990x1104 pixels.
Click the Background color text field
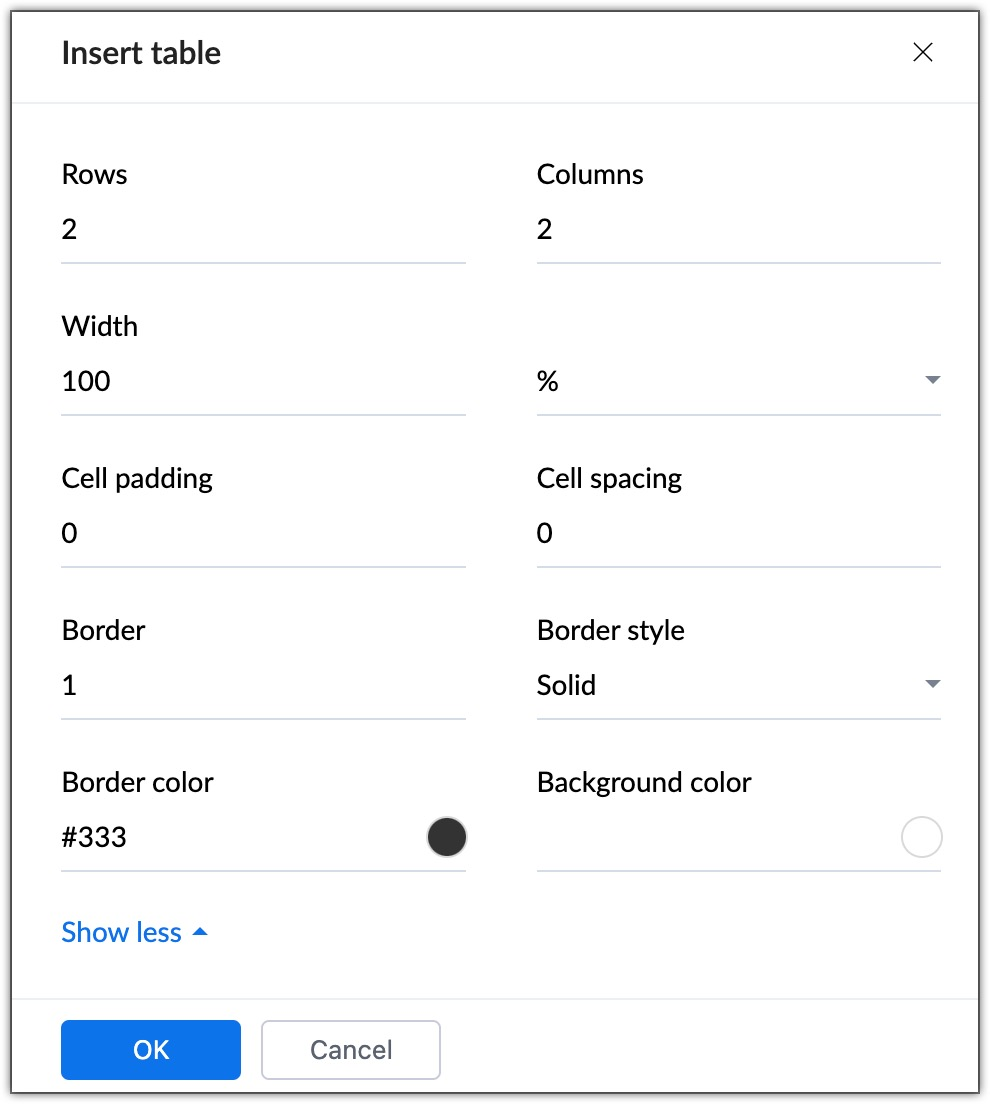[x=715, y=838]
